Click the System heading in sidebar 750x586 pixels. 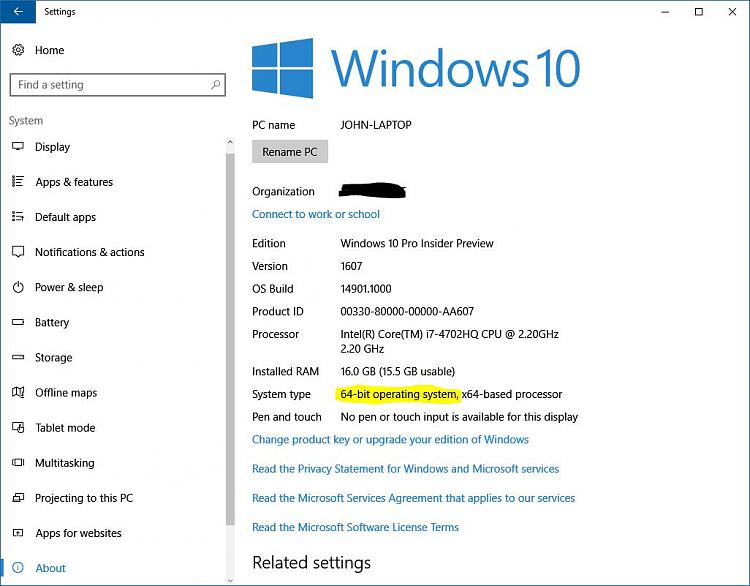25,121
